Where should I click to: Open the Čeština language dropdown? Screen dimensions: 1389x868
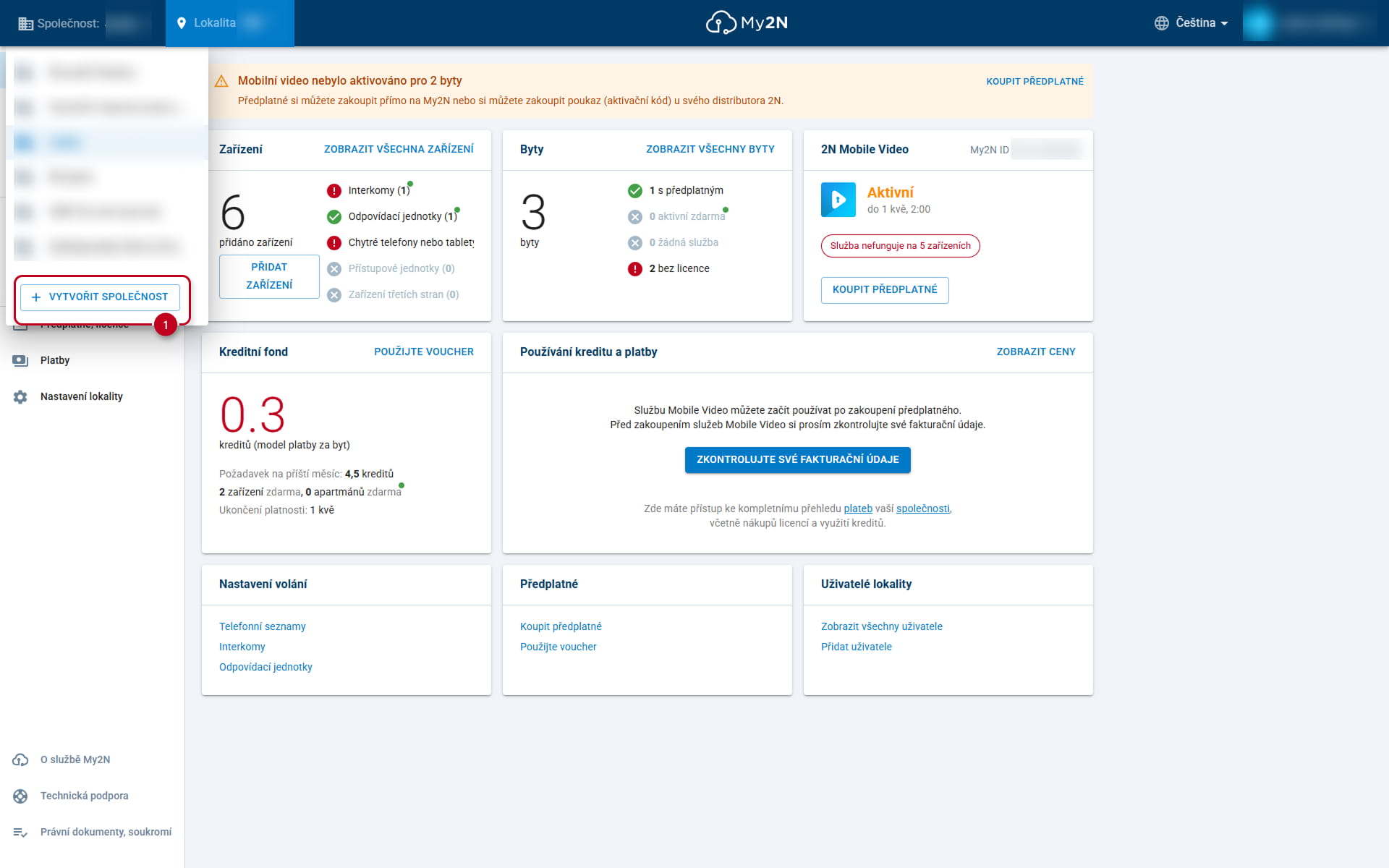point(1201,23)
